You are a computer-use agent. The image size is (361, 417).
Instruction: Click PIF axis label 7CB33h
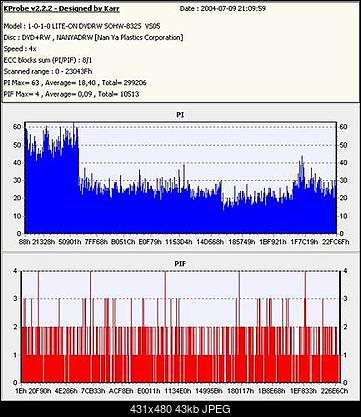click(93, 390)
